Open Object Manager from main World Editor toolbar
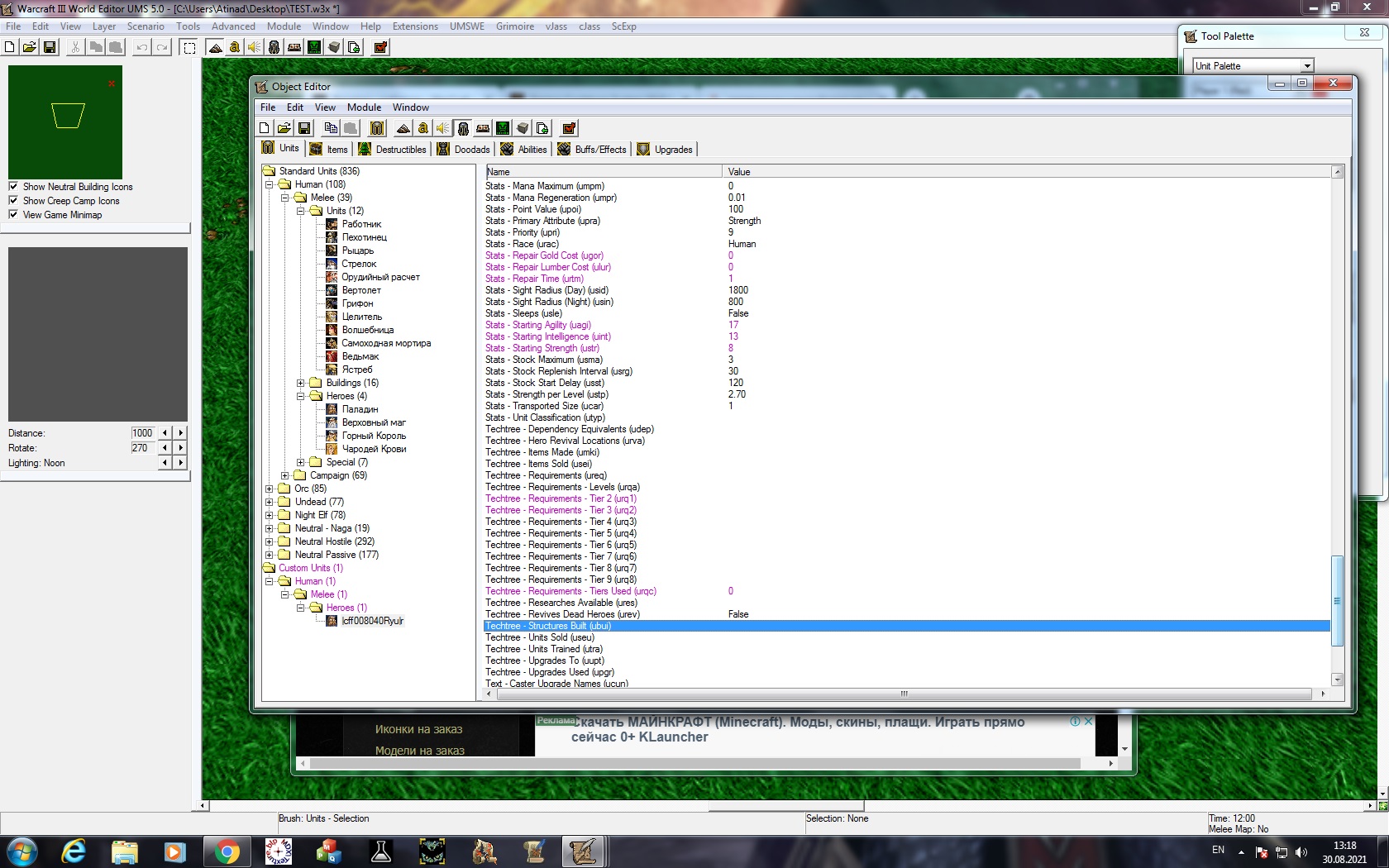This screenshot has width=1389, height=868. [x=334, y=47]
